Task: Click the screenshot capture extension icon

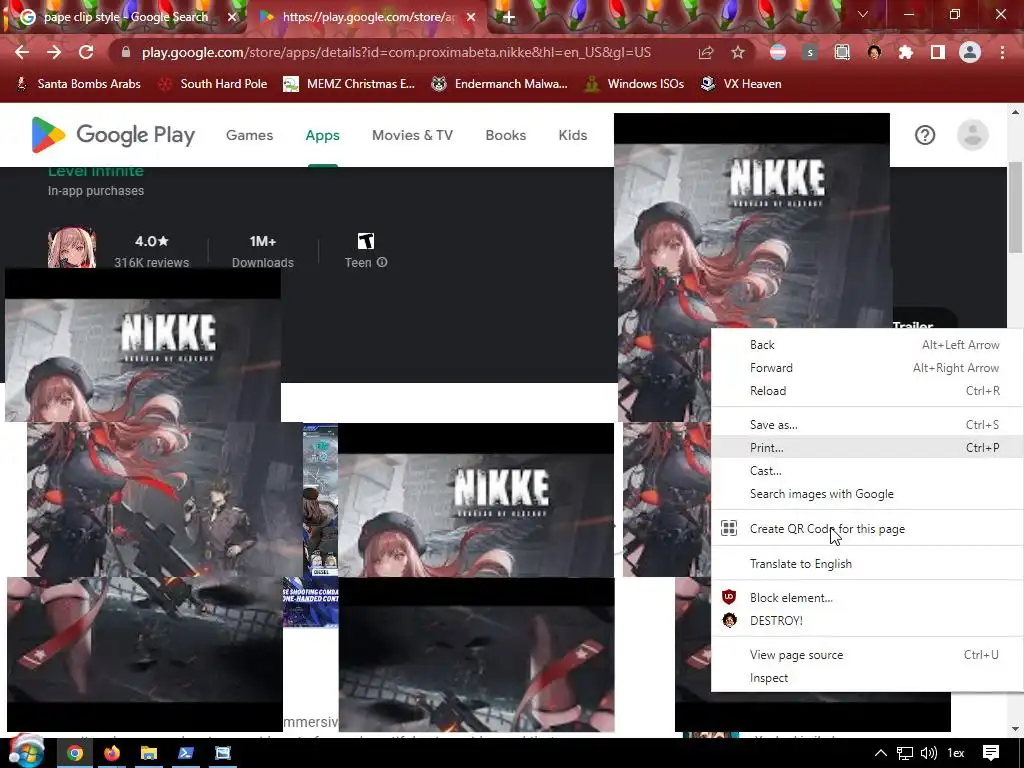Action: [x=842, y=52]
